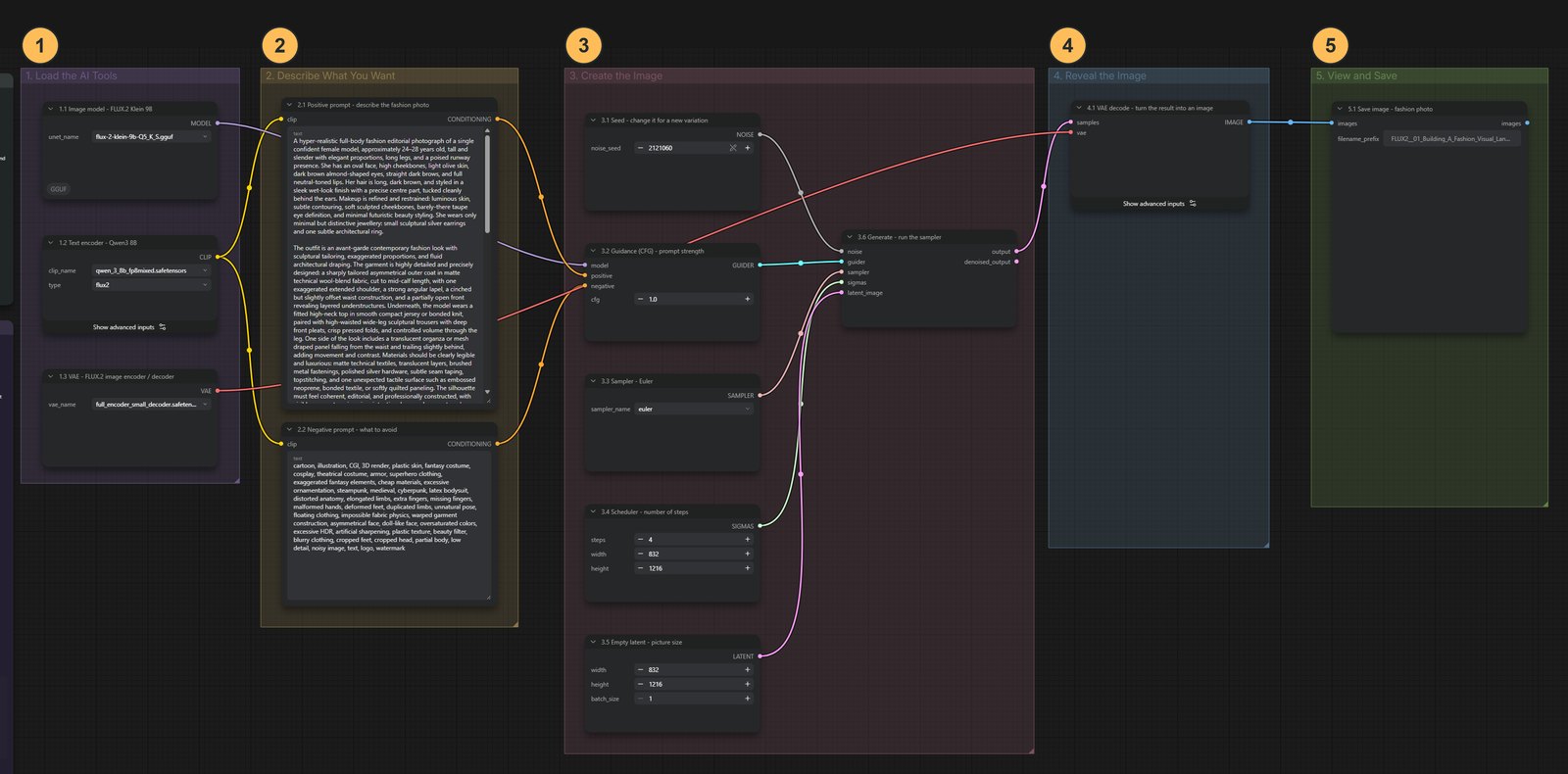The image size is (1568, 774).
Task: Increase the batch_size value
Action: (x=748, y=699)
